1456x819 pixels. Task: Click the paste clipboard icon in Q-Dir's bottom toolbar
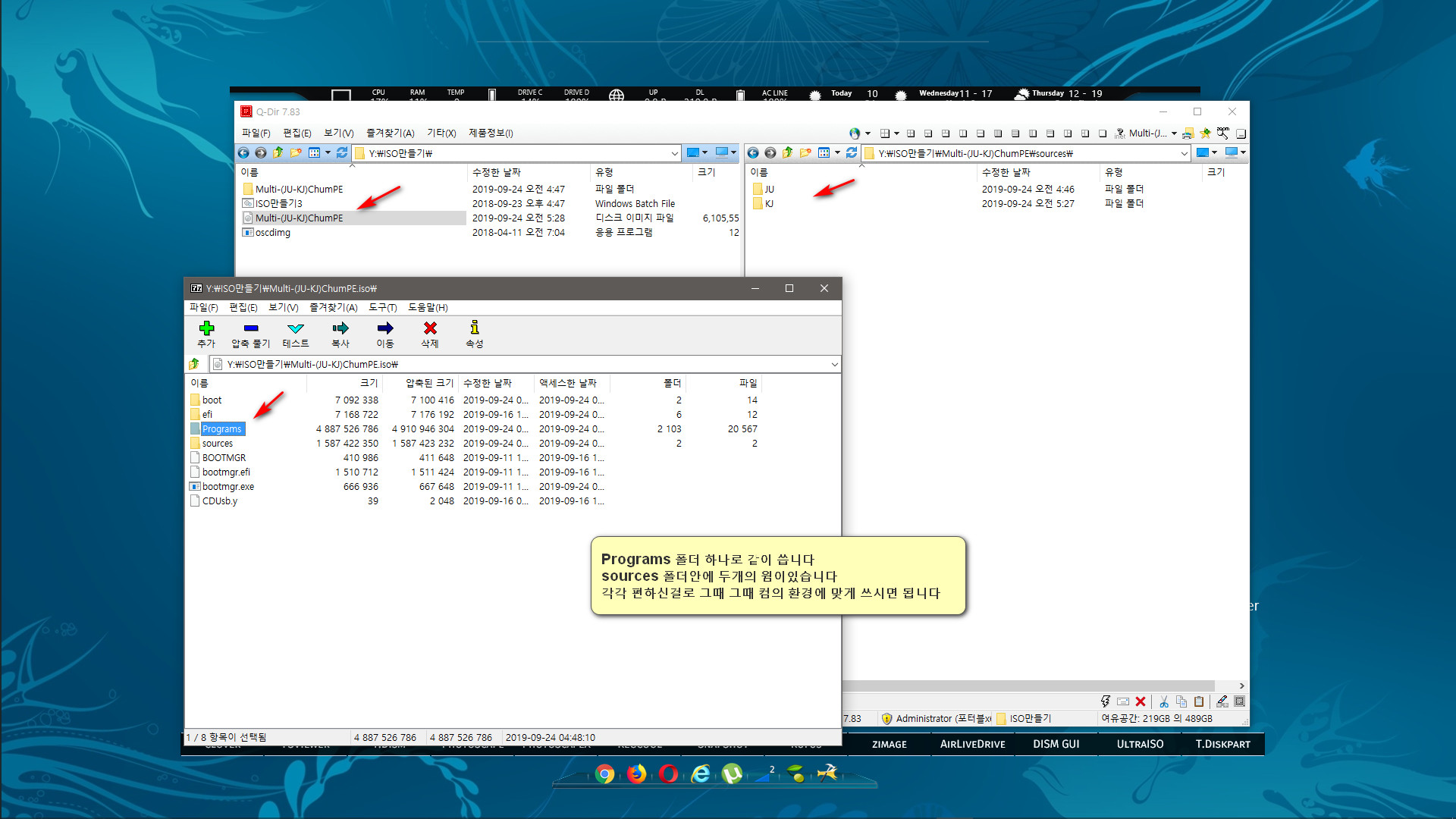tap(1199, 702)
